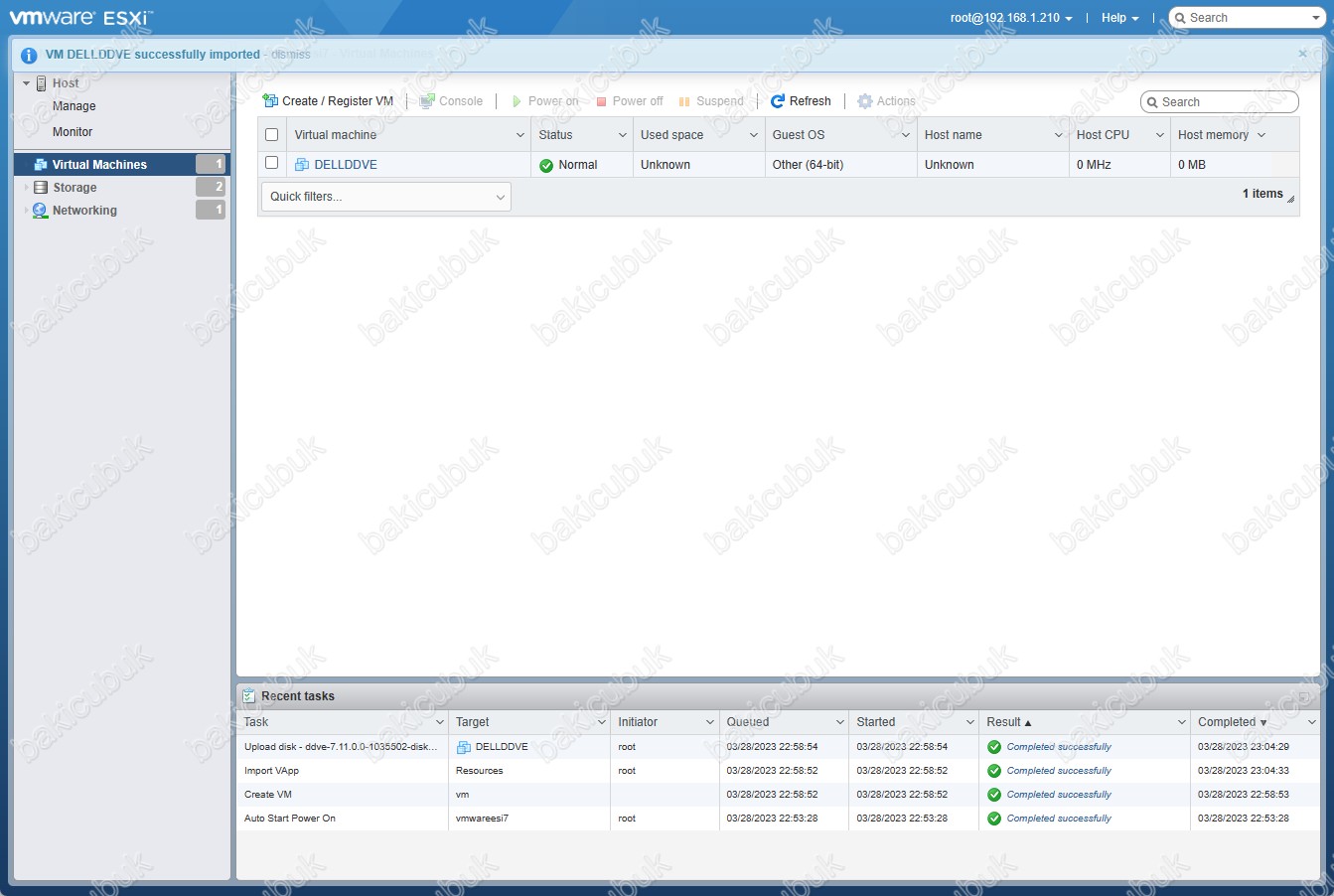Open Completed successfully link for Upload disk

coord(1059,747)
